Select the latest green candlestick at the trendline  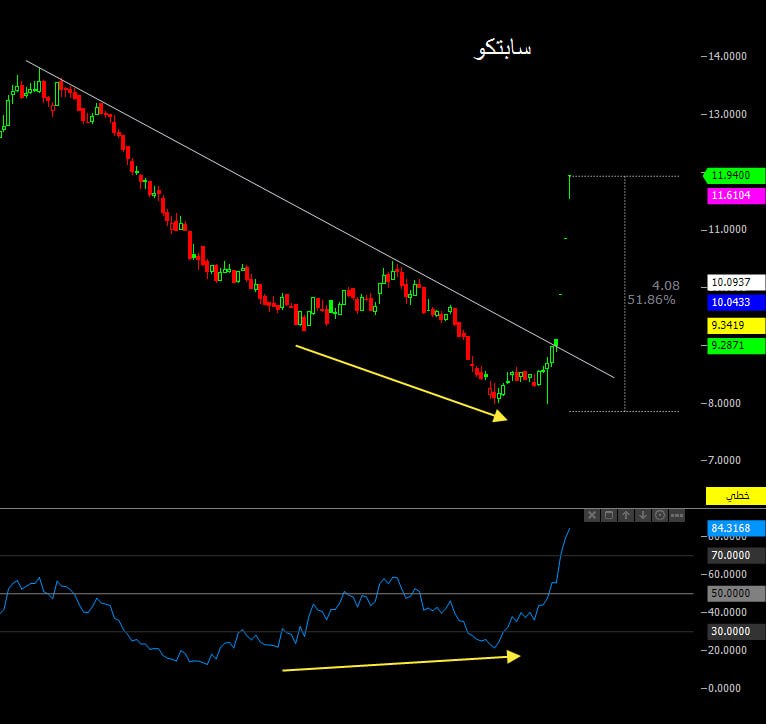tap(556, 344)
